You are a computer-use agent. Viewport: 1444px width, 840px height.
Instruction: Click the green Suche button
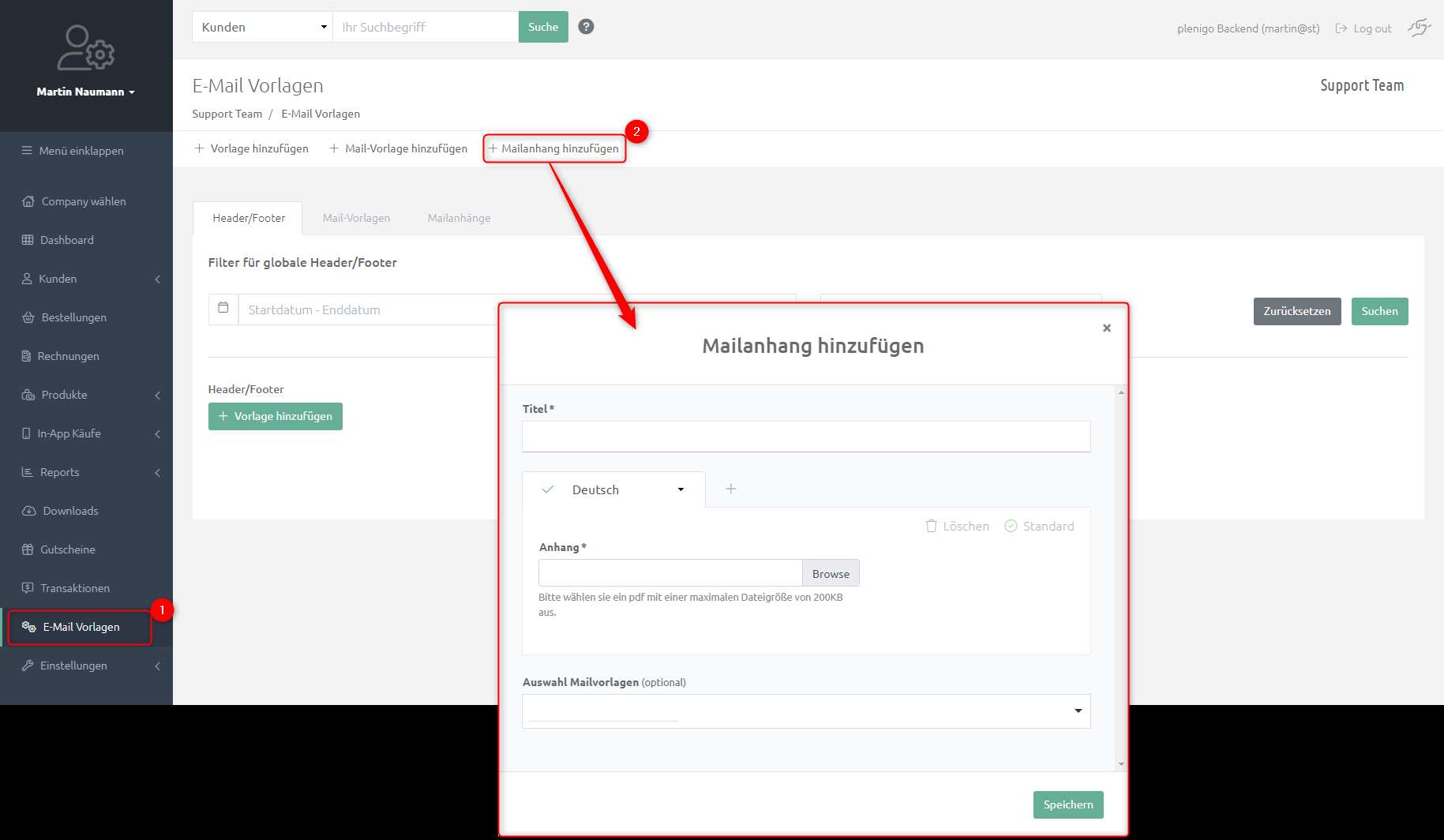tap(543, 27)
